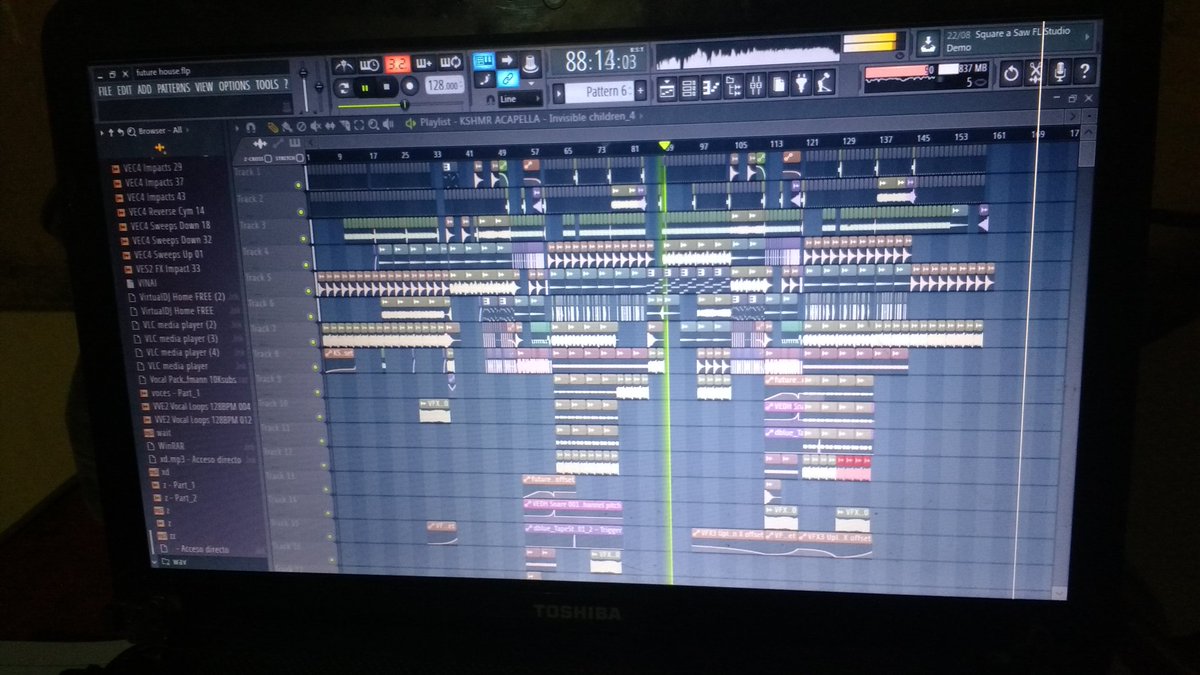This screenshot has height=675, width=1200.
Task: Click the undo history circular arrow icon
Action: click(1010, 73)
